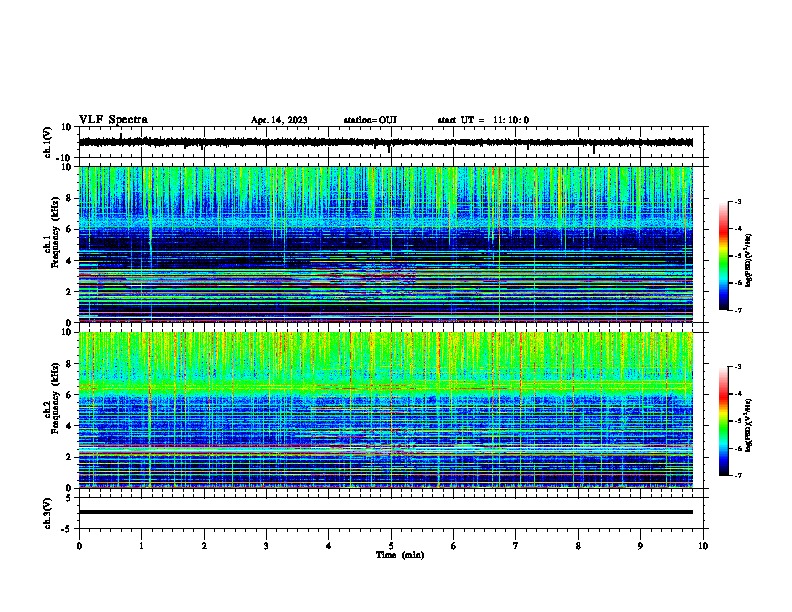Select the date label "Apr. 14, 2023"
The width and height of the screenshot is (792, 612).
[x=279, y=120]
